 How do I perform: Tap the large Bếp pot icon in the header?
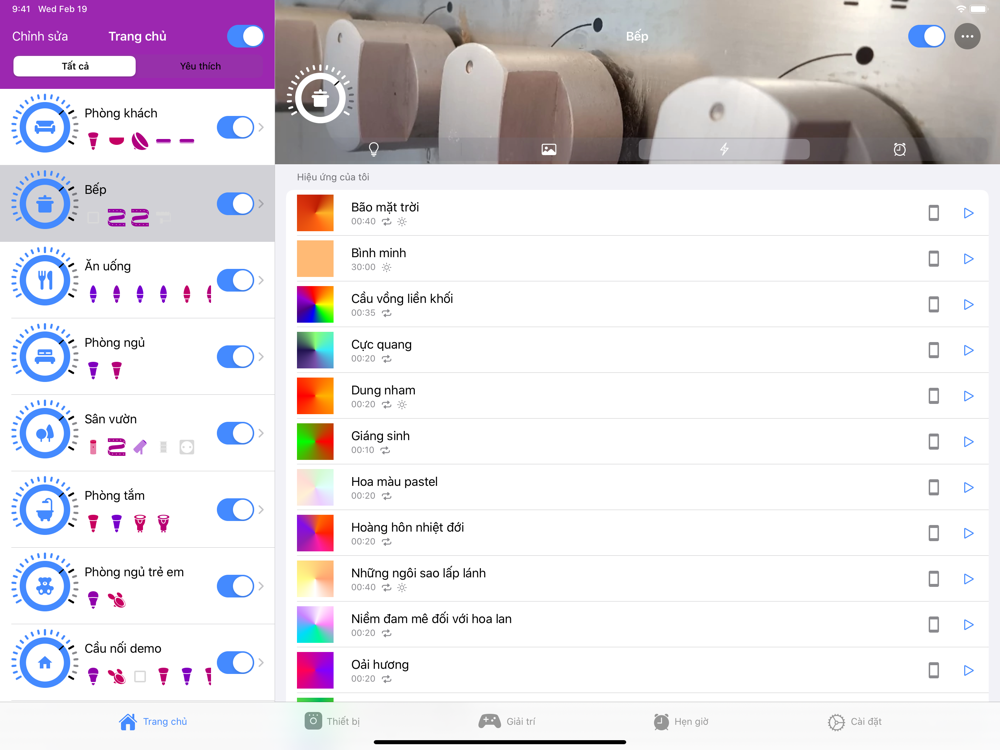320,98
